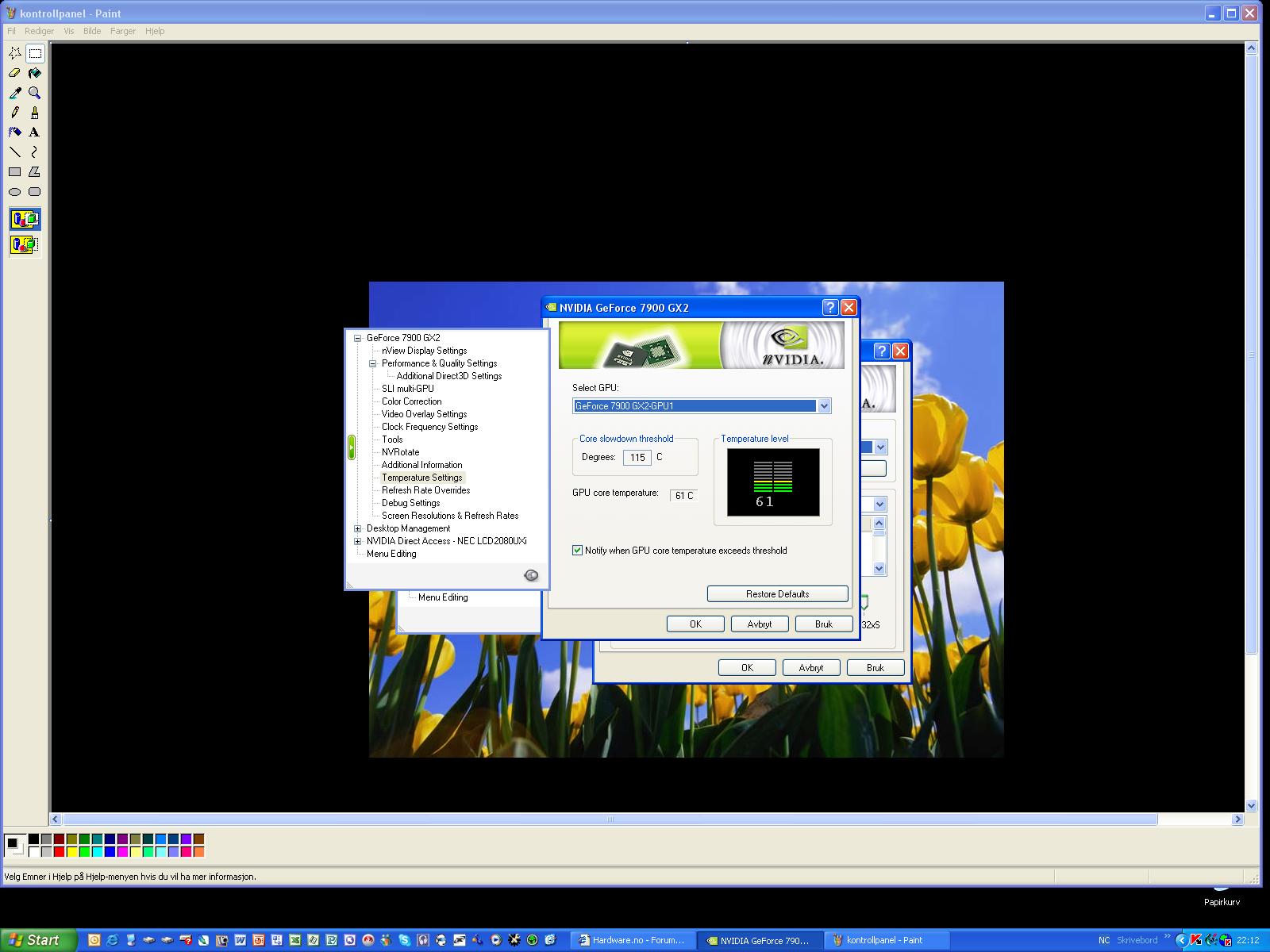Select the Line tool
This screenshot has height=952, width=1270.
15,152
